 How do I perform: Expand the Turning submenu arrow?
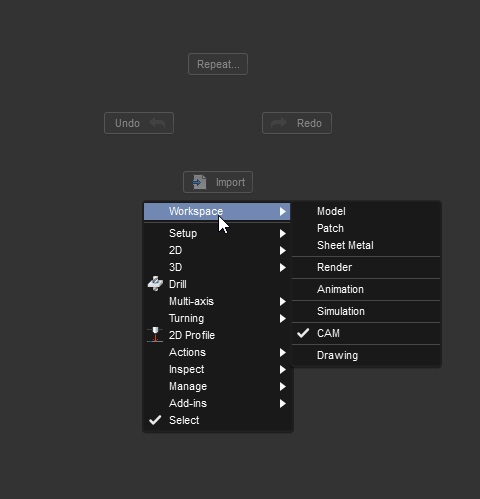click(283, 318)
